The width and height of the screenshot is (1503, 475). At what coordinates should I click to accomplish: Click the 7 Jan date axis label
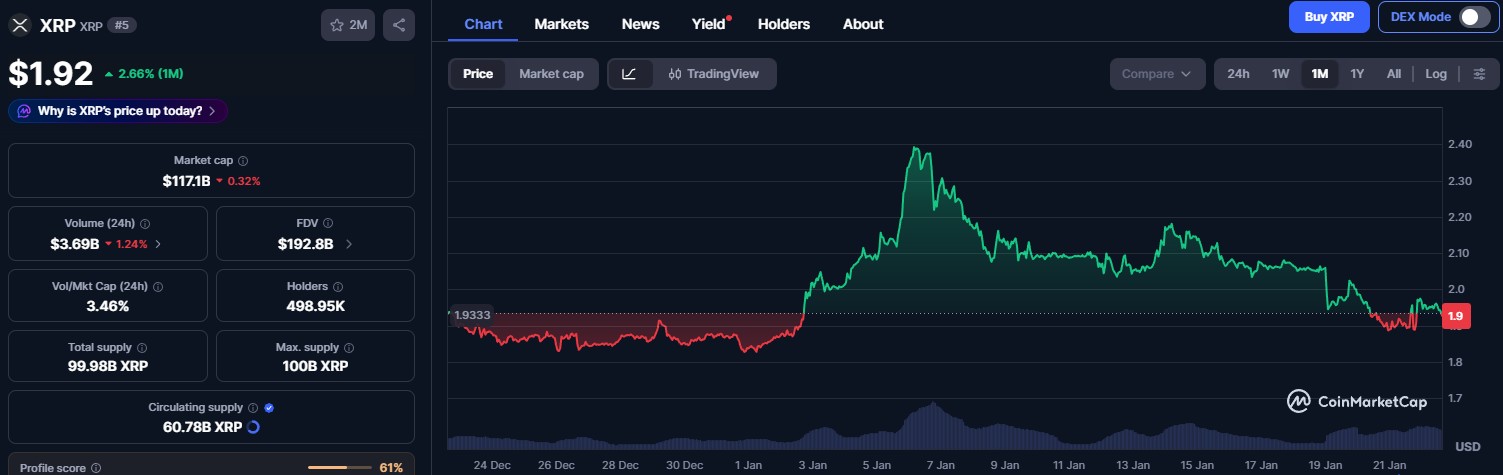click(x=941, y=465)
